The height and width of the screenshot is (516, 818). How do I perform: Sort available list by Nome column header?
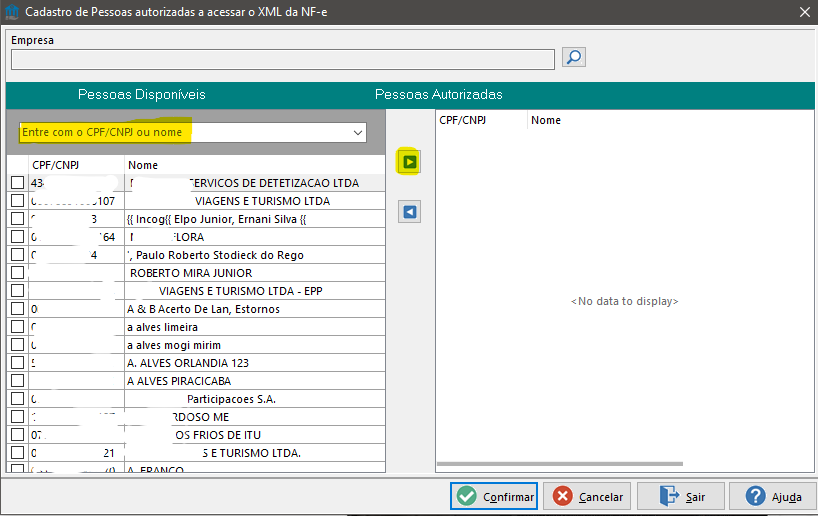pyautogui.click(x=255, y=165)
